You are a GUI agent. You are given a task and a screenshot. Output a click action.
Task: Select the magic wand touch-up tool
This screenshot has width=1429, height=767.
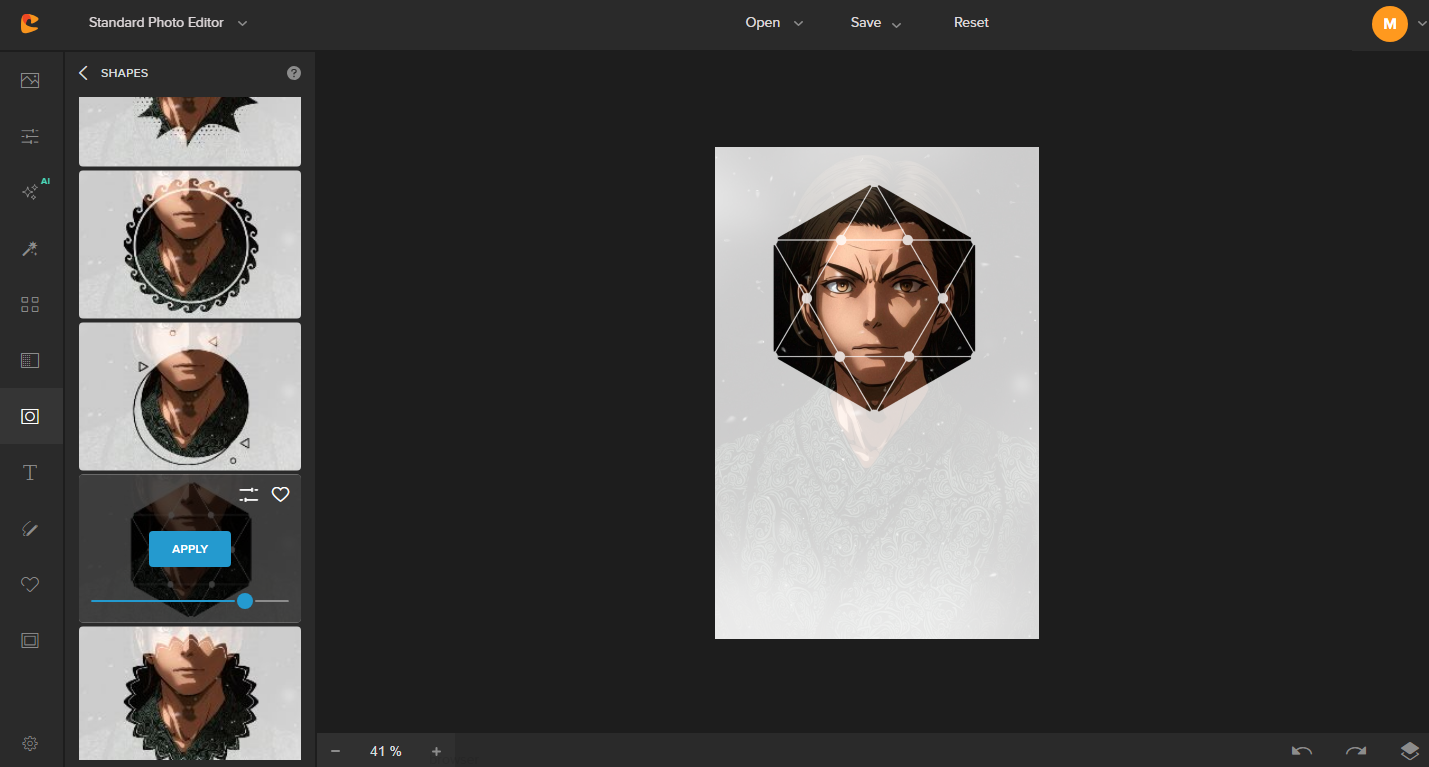[30, 249]
